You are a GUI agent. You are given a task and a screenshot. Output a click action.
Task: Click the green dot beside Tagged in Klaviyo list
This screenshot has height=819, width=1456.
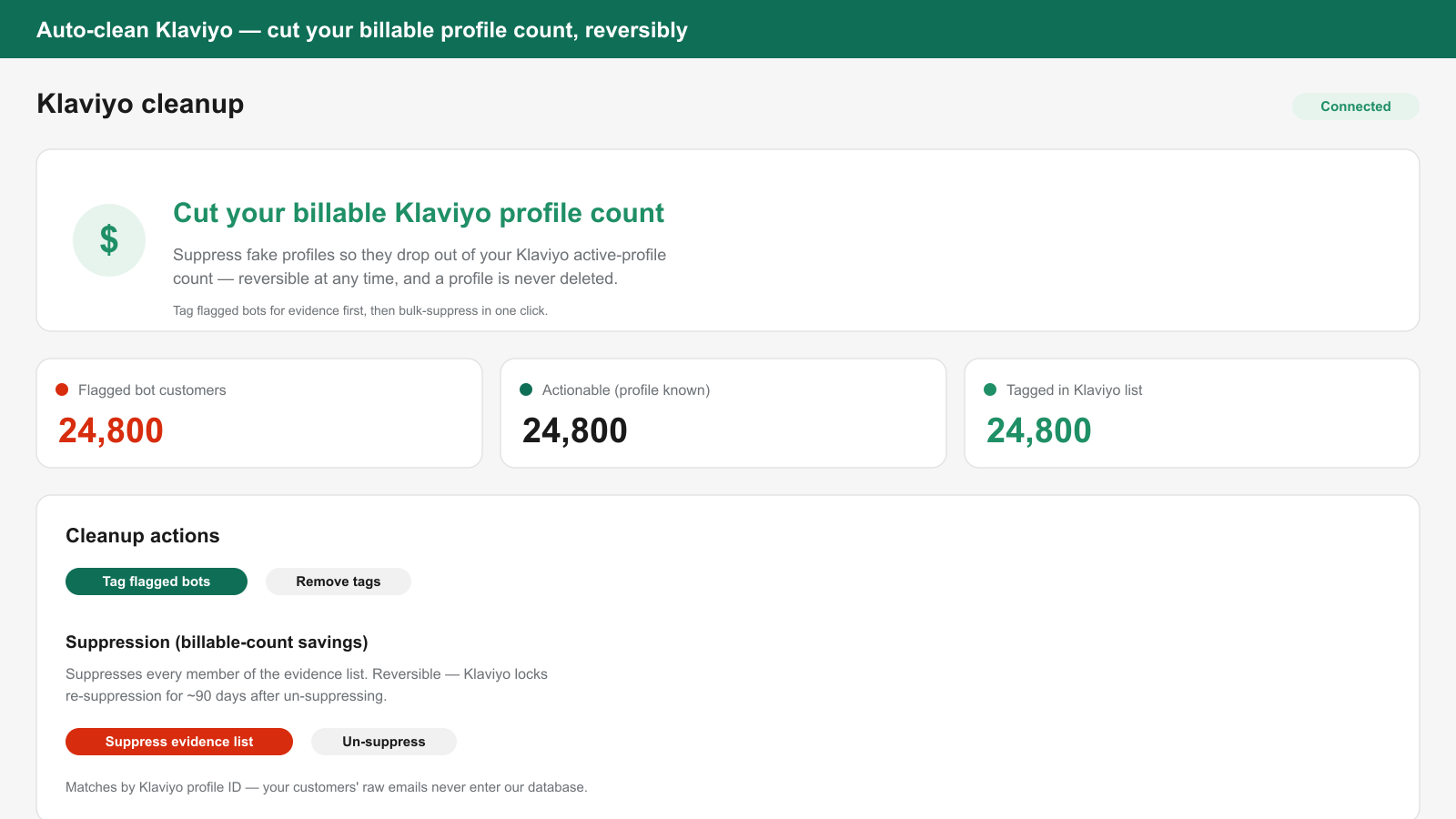[990, 389]
